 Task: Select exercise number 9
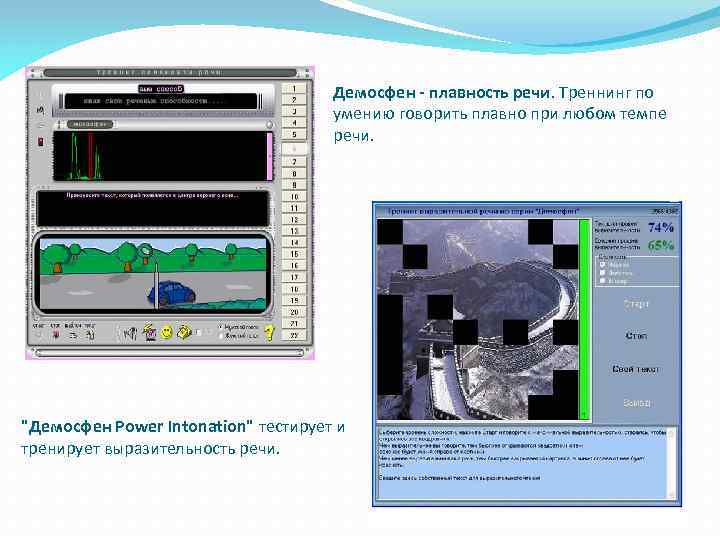(294, 185)
